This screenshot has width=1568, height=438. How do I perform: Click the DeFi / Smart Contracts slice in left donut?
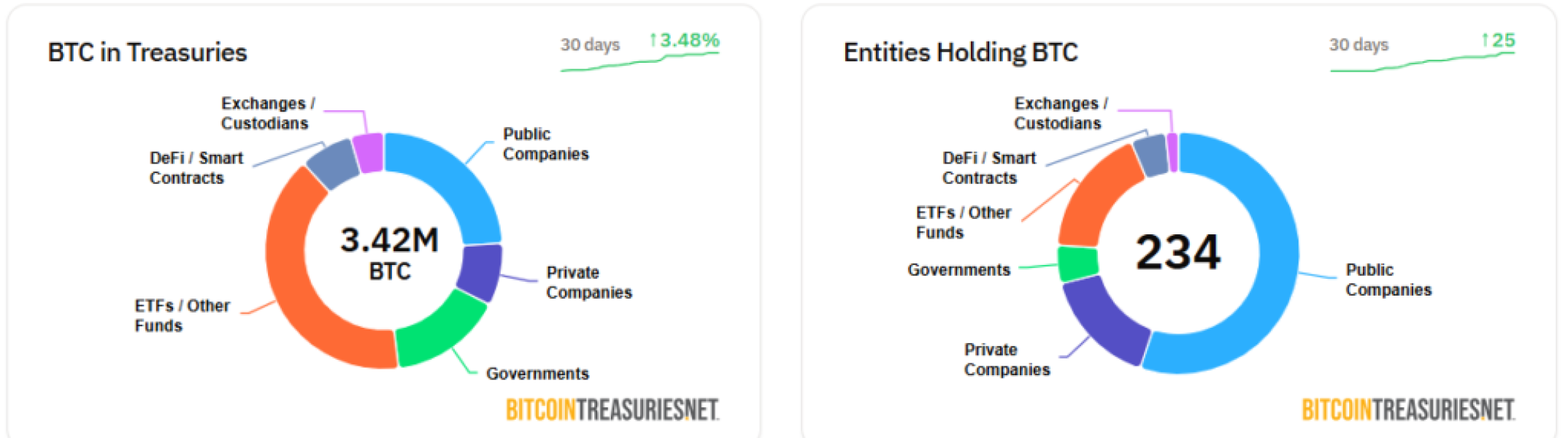334,163
